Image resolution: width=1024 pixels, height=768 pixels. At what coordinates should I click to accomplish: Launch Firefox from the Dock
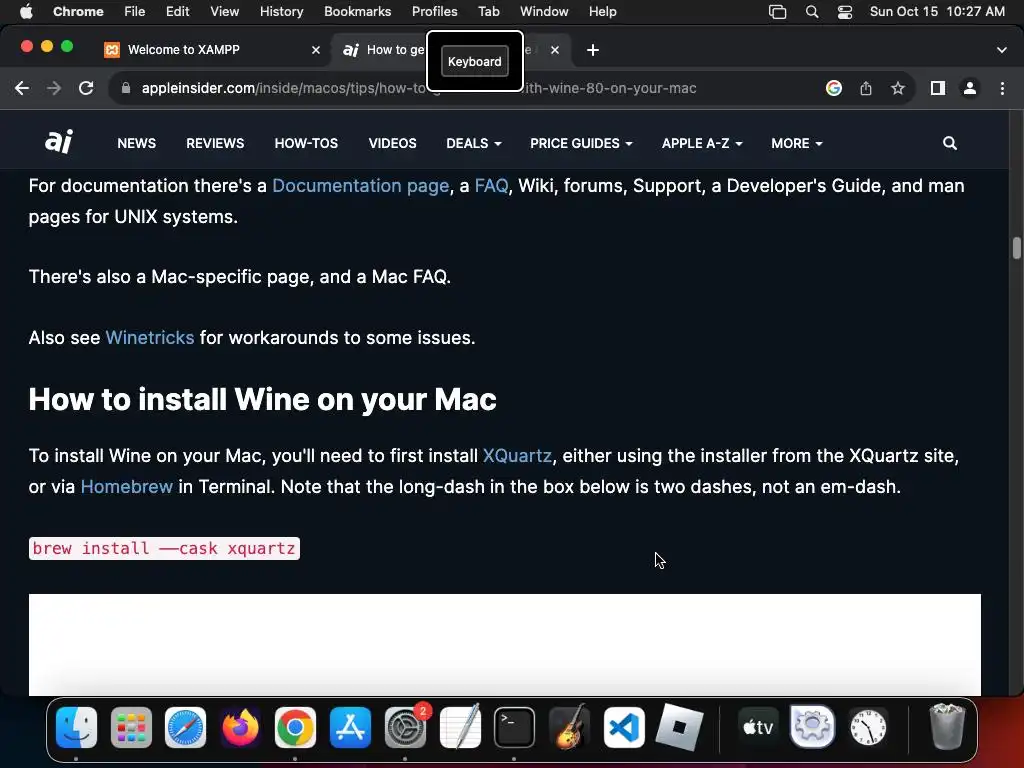240,728
